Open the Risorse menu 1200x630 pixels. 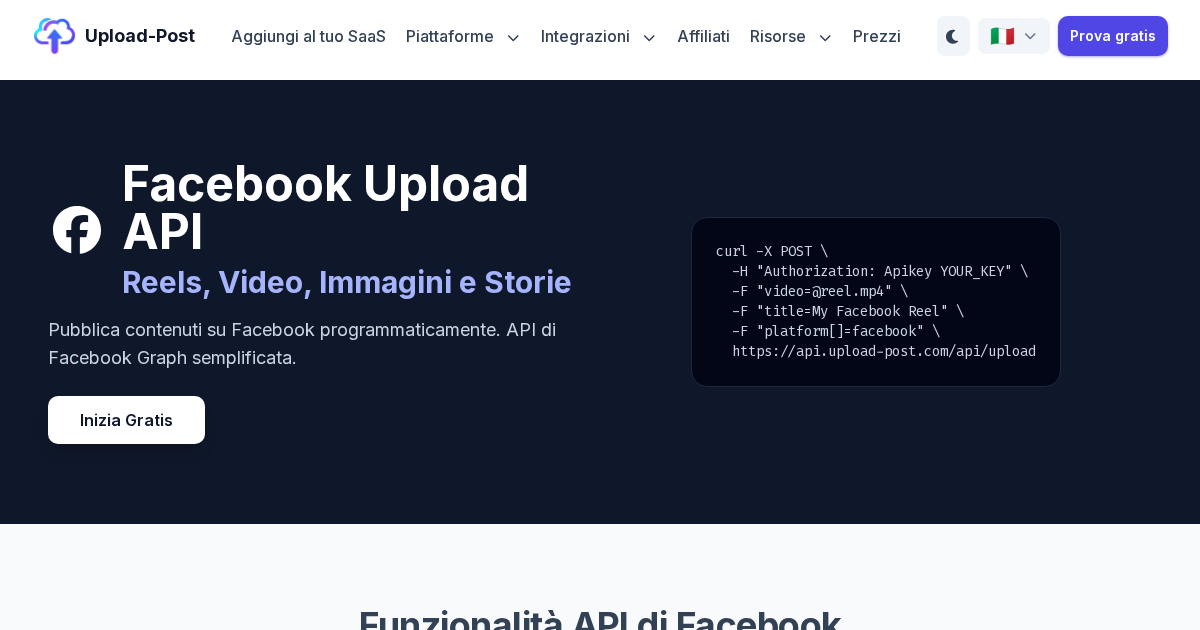[x=778, y=36]
